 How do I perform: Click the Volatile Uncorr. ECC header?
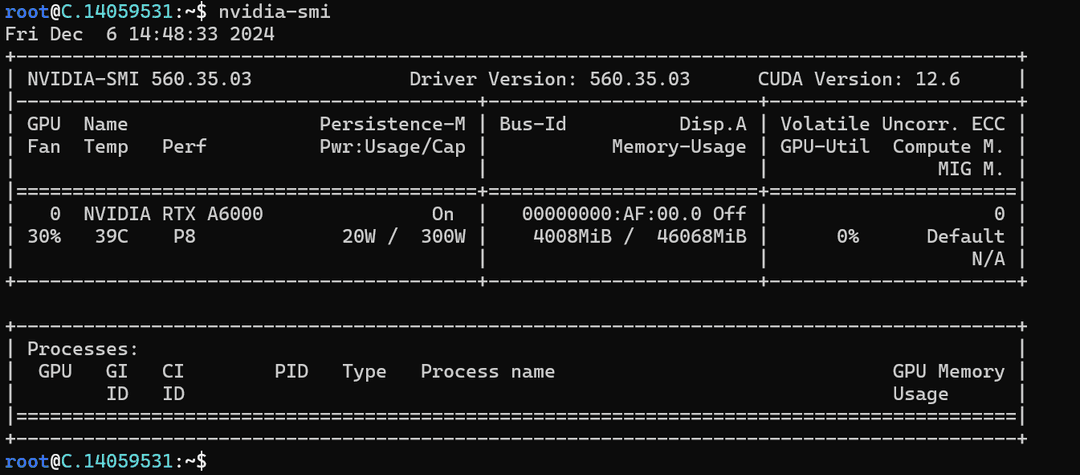[893, 124]
